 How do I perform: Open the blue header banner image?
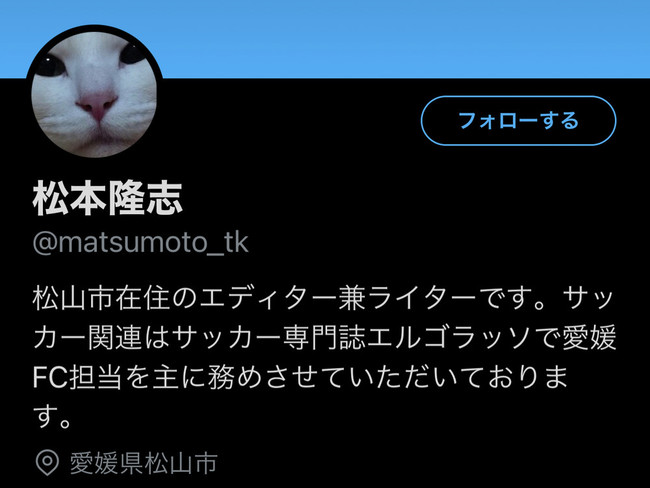[x=325, y=39]
